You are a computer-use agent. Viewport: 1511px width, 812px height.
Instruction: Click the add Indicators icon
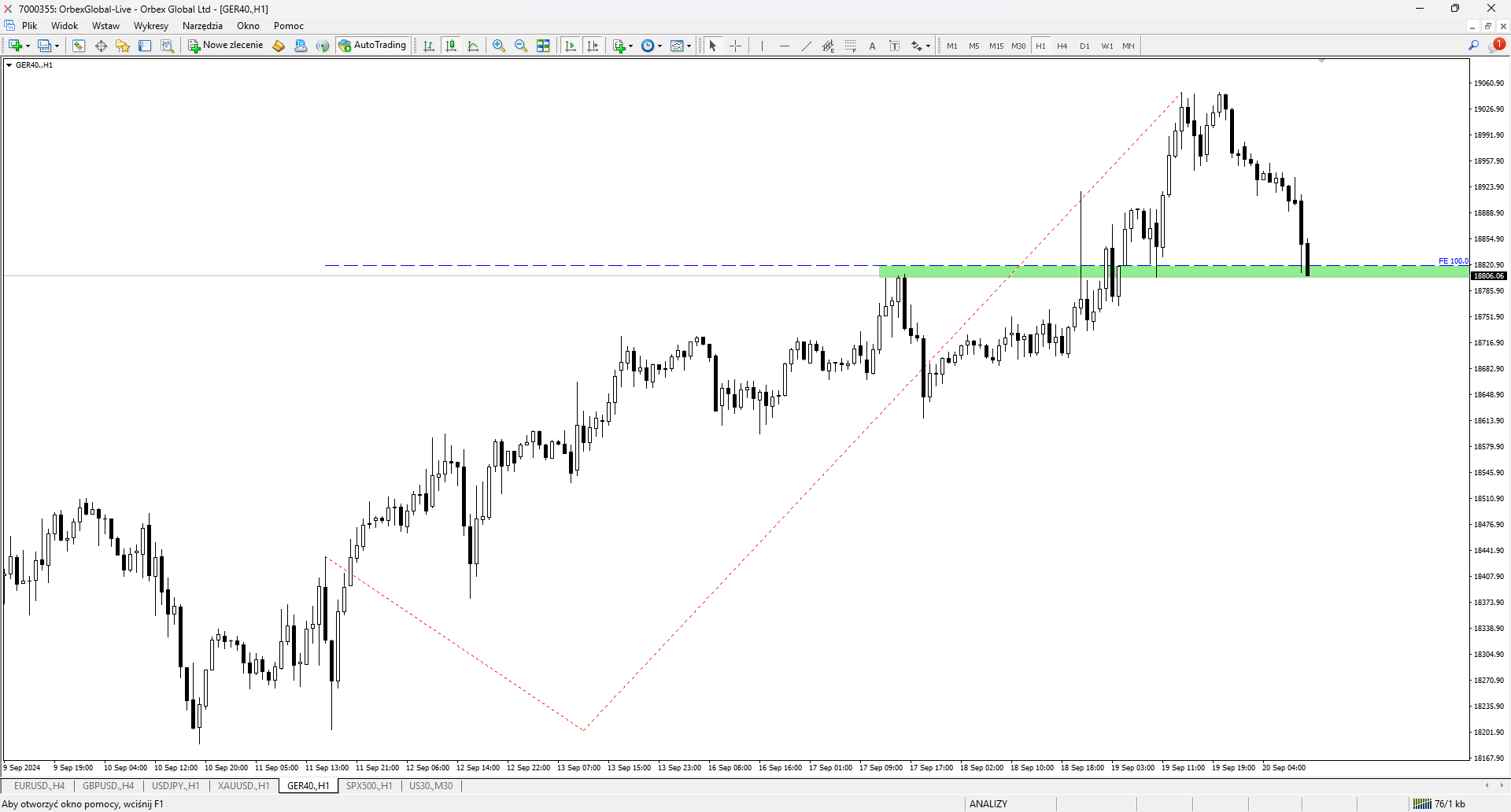coord(619,46)
